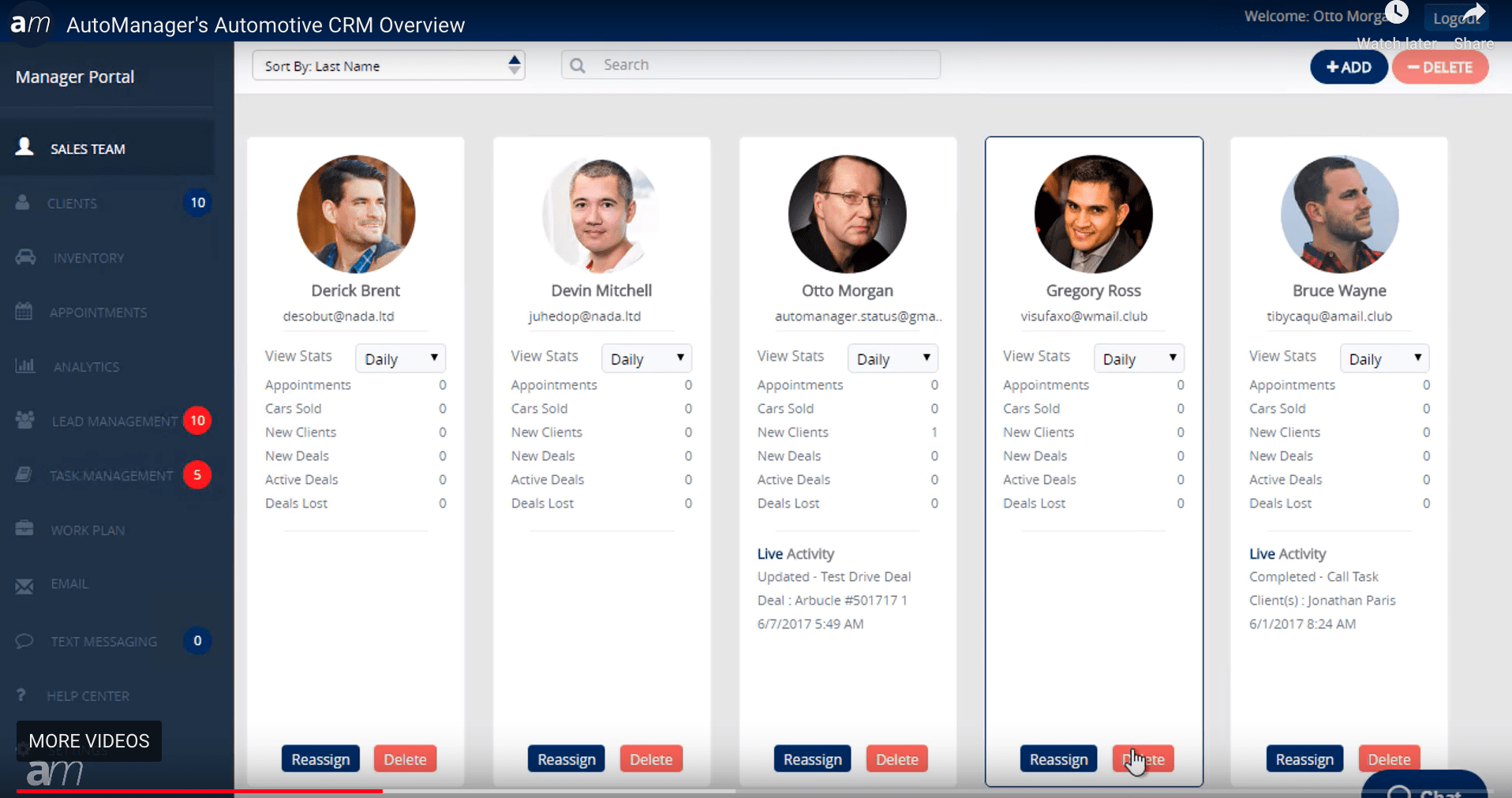Change Derick Brent's stats period from Daily

[x=400, y=358]
